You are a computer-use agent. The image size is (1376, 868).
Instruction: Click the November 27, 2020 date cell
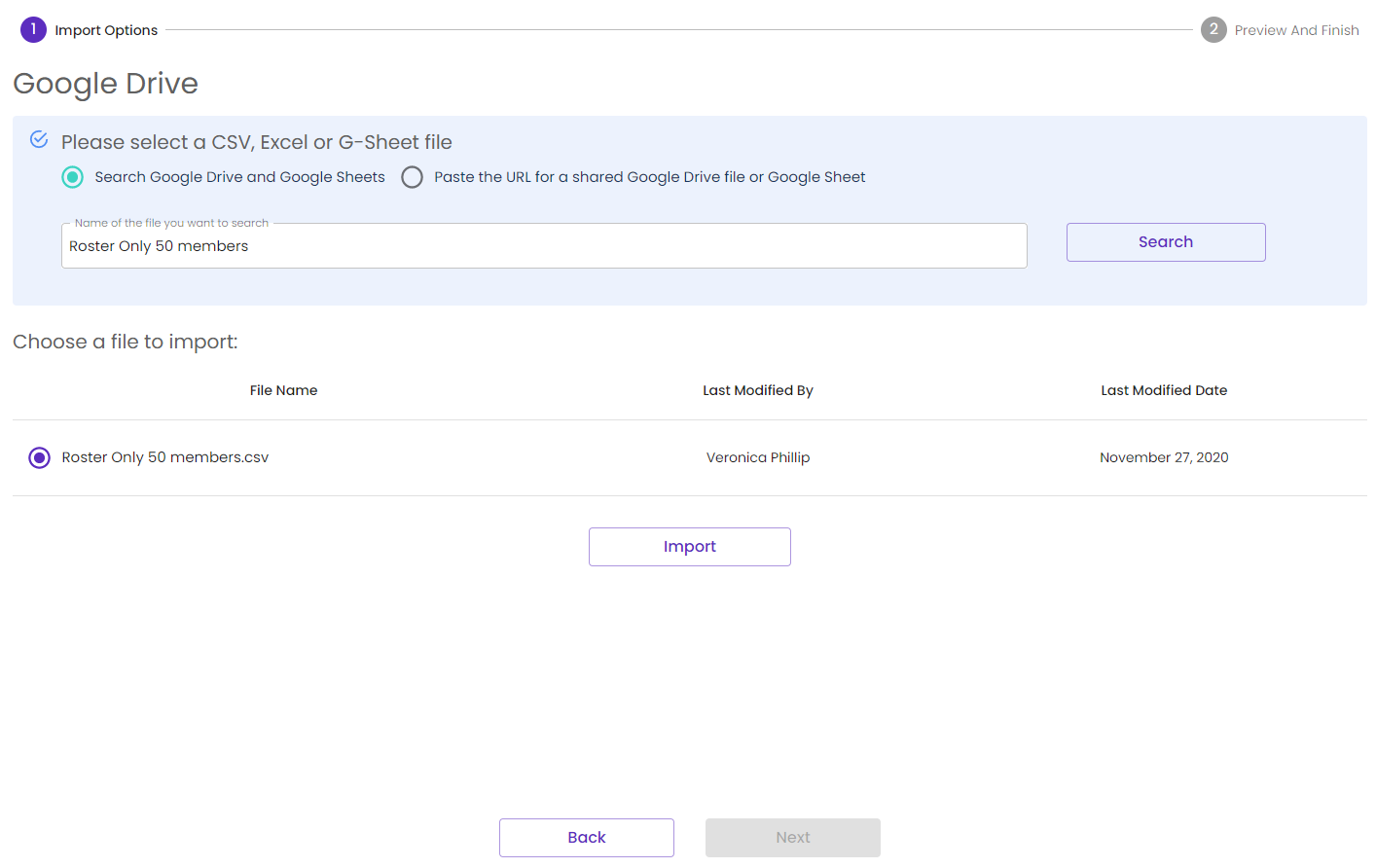pyautogui.click(x=1163, y=457)
